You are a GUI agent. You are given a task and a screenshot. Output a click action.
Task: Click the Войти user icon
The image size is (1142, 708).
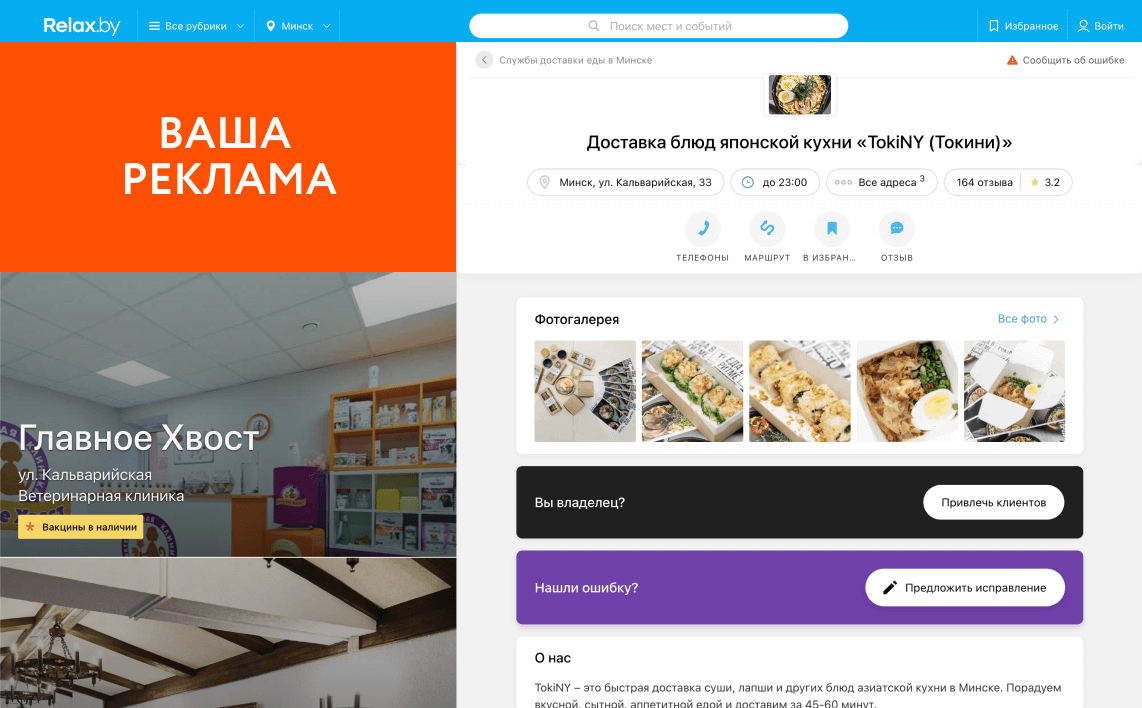[1084, 26]
